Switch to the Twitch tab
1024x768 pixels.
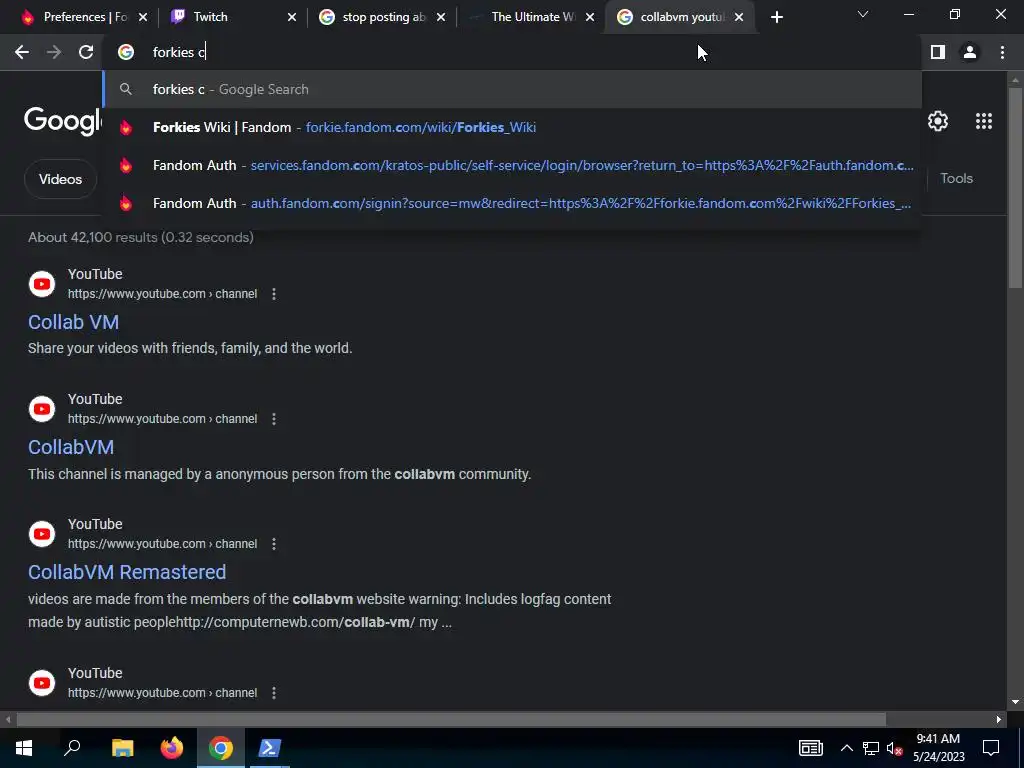tap(232, 17)
